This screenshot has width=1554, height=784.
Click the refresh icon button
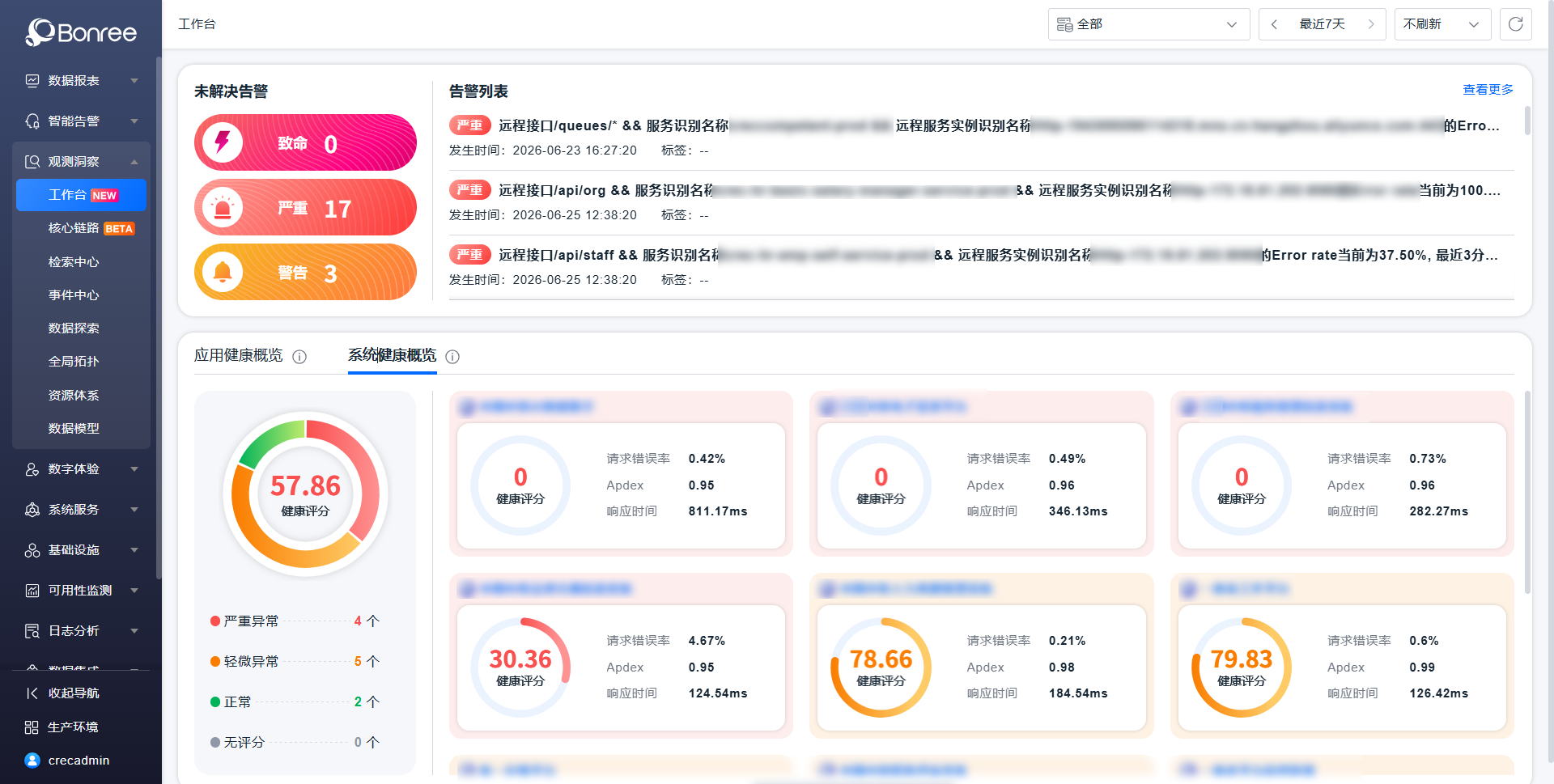pyautogui.click(x=1516, y=24)
